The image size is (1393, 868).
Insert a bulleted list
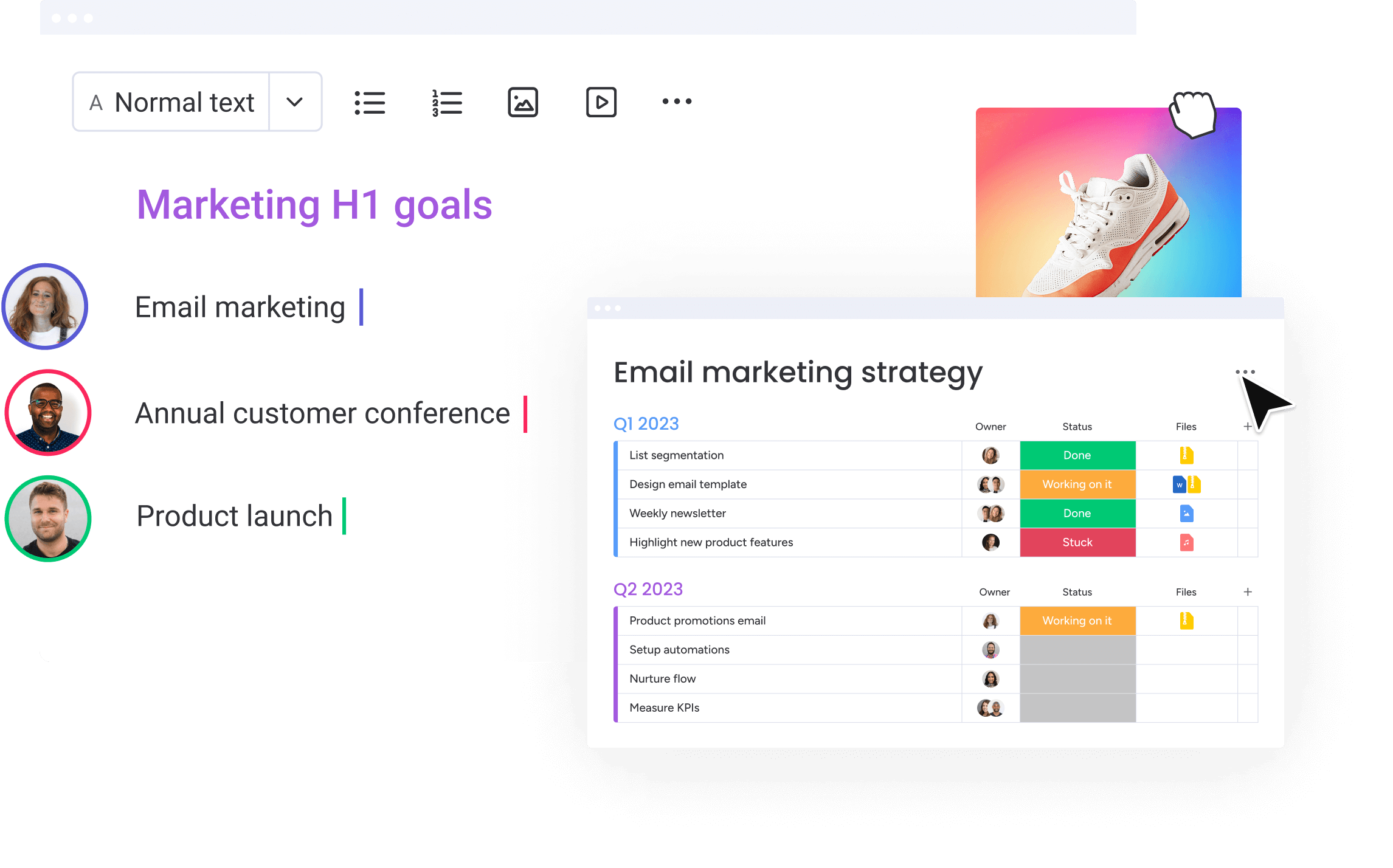click(370, 102)
